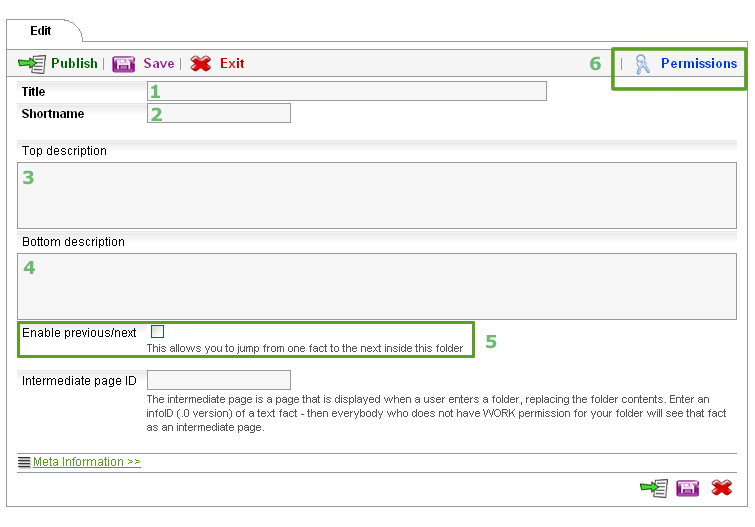Enable the previous/next checkbox
This screenshot has height=527, width=755.
point(157,332)
